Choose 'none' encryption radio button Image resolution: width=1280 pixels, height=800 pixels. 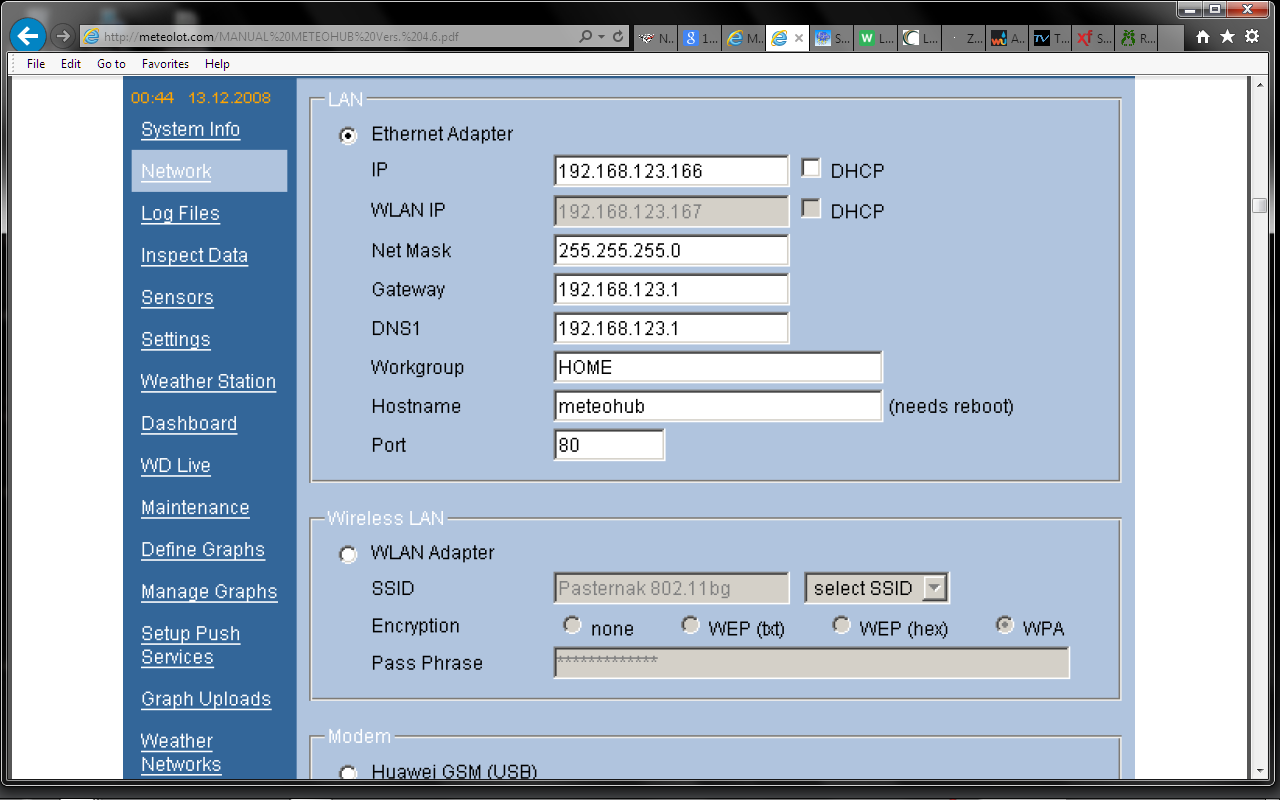click(x=572, y=626)
